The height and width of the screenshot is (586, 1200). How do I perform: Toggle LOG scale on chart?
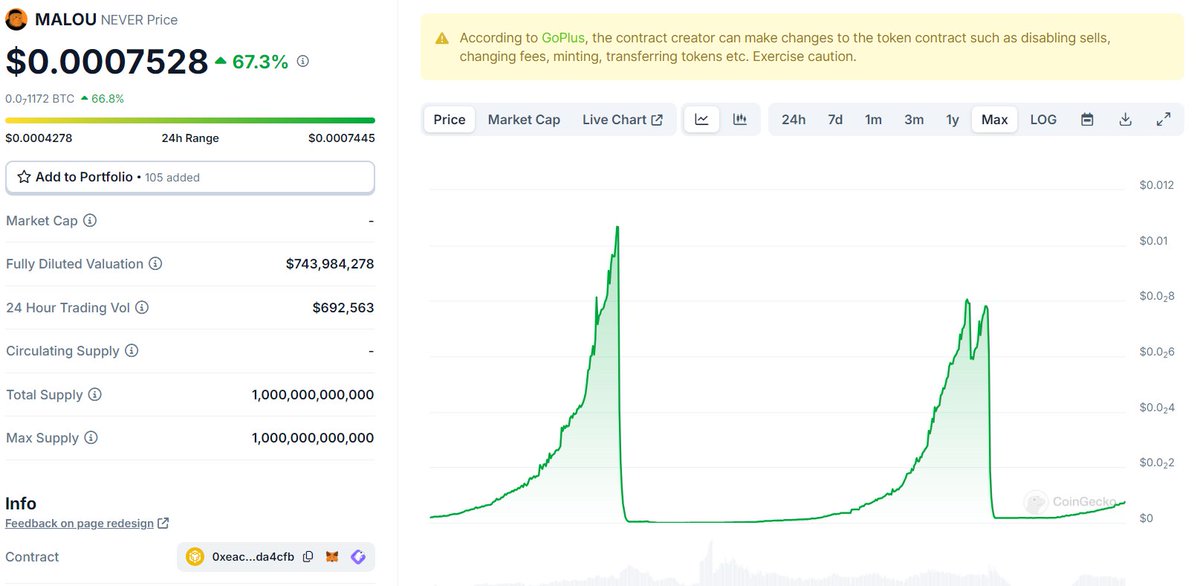pyautogui.click(x=1043, y=119)
